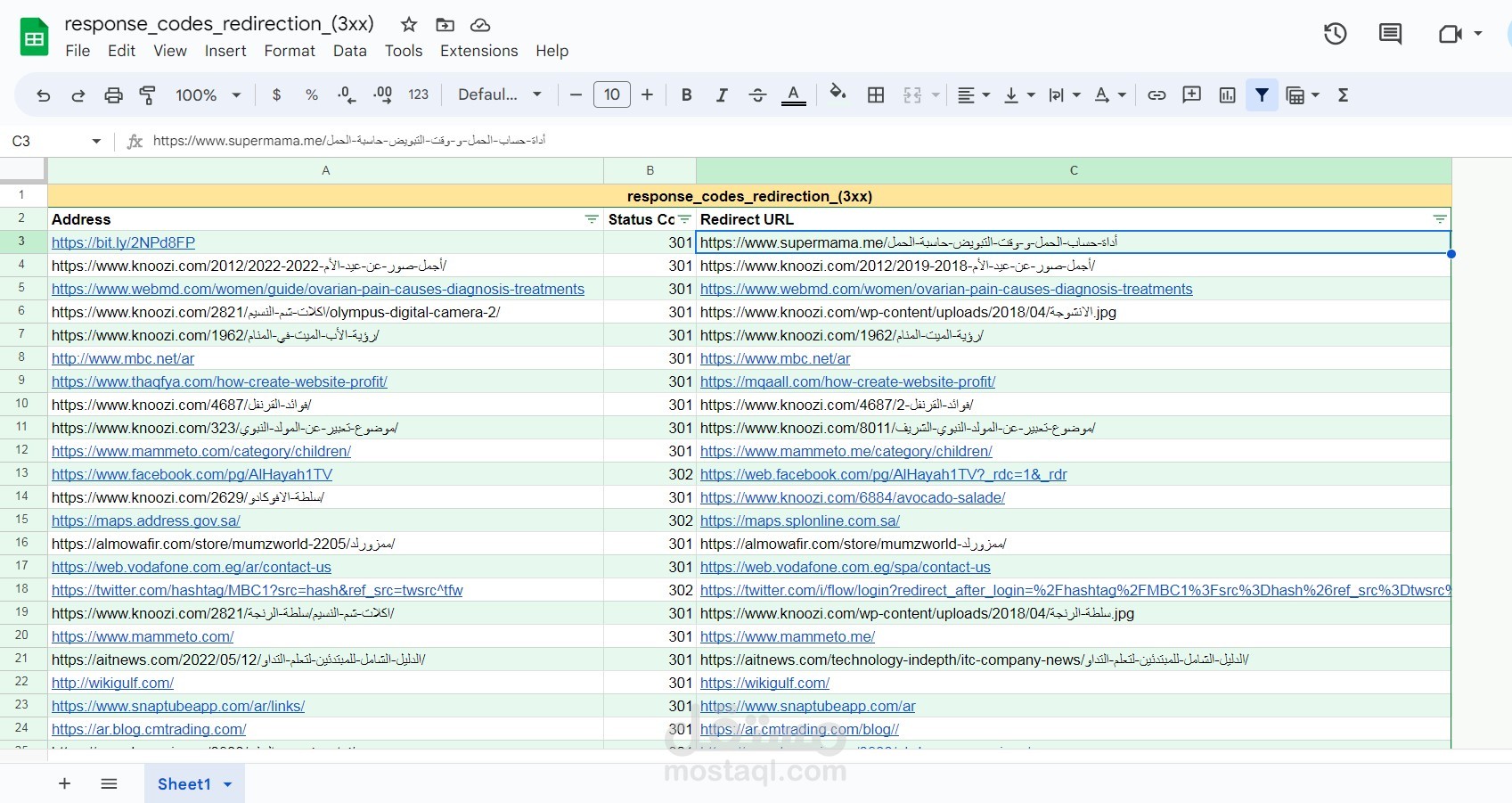Open the Format menu
This screenshot has width=1512, height=803.
(290, 51)
